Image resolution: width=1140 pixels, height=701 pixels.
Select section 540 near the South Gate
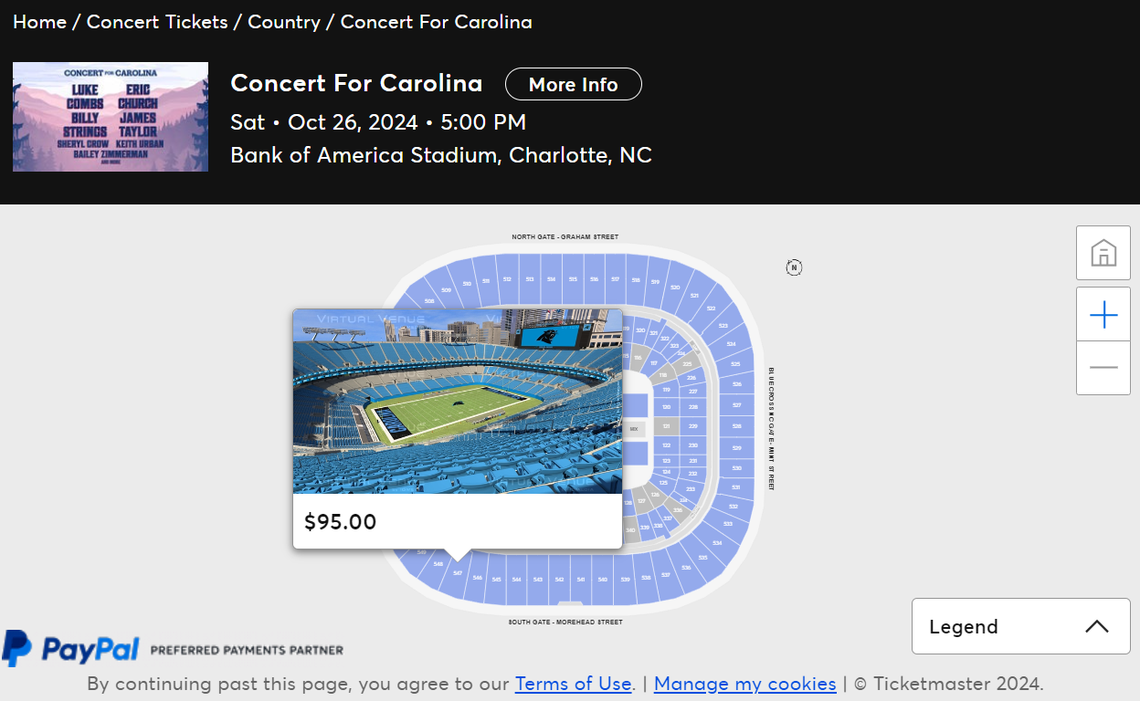click(x=602, y=580)
